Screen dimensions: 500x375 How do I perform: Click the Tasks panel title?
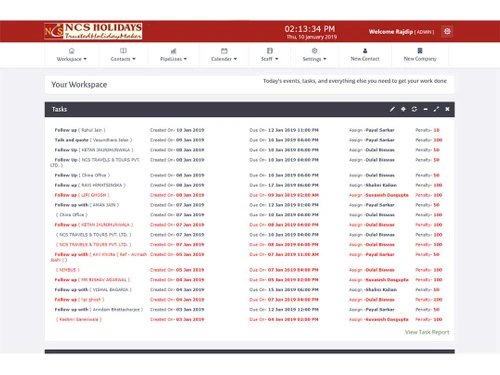click(59, 109)
